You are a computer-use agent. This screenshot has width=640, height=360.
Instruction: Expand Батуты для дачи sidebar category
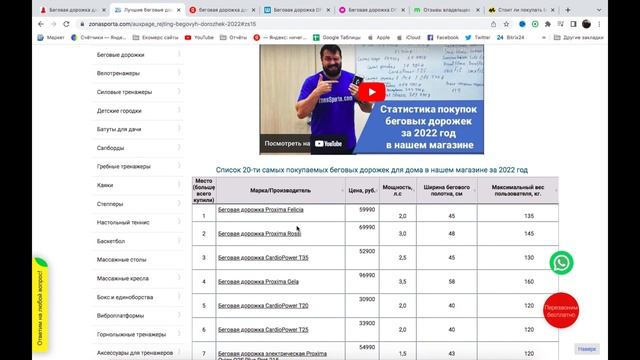(179, 129)
